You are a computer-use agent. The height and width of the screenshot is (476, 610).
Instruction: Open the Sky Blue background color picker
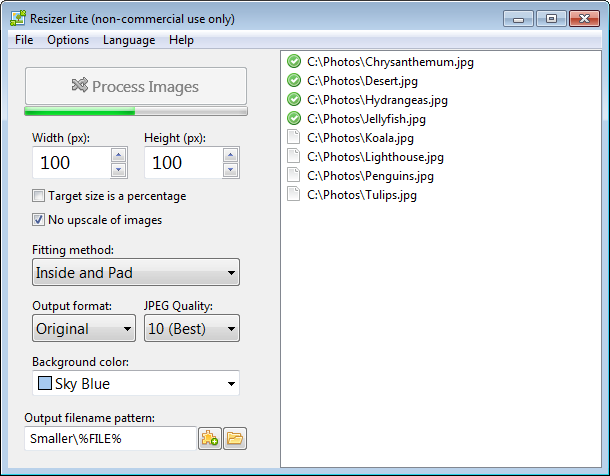coord(135,384)
